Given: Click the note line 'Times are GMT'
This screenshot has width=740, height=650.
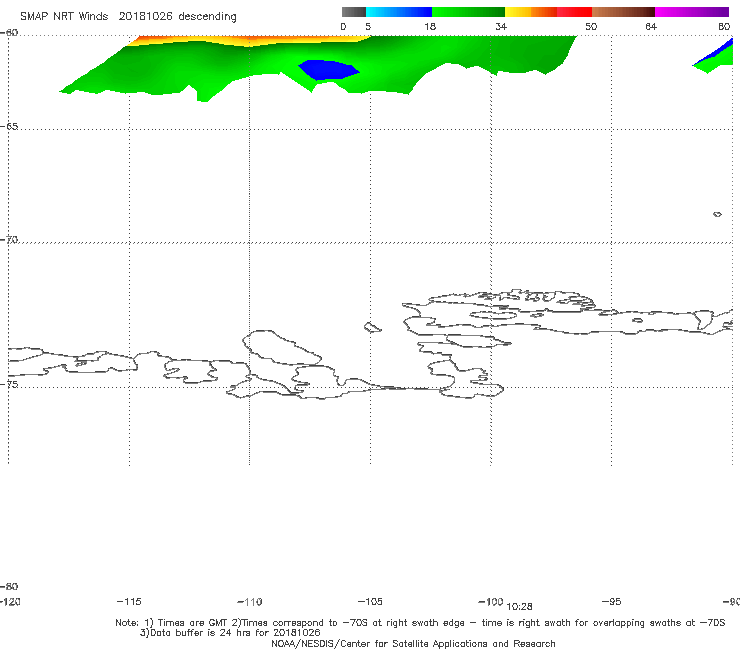Looking at the screenshot, I should tap(193, 623).
